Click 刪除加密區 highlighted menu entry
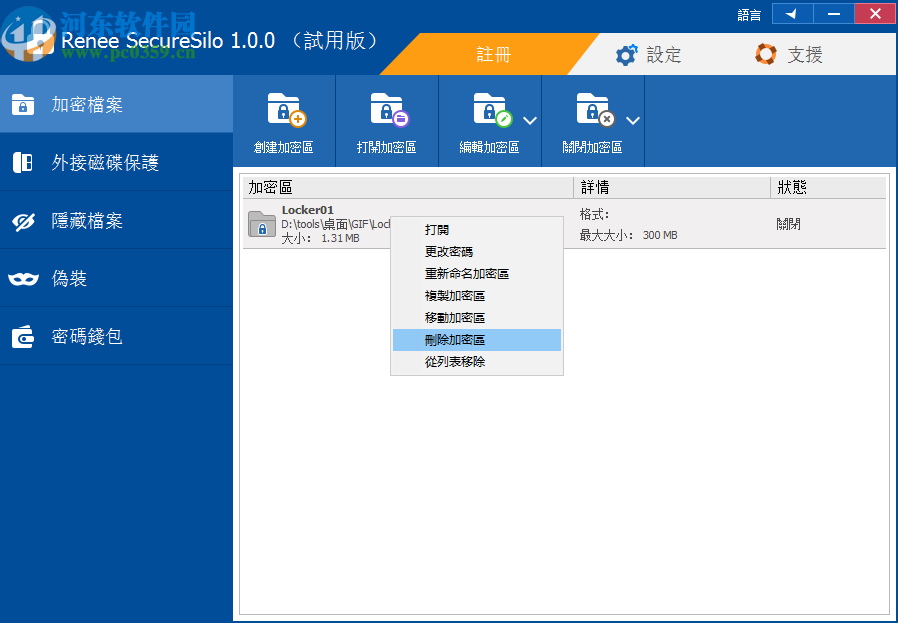 [x=477, y=340]
